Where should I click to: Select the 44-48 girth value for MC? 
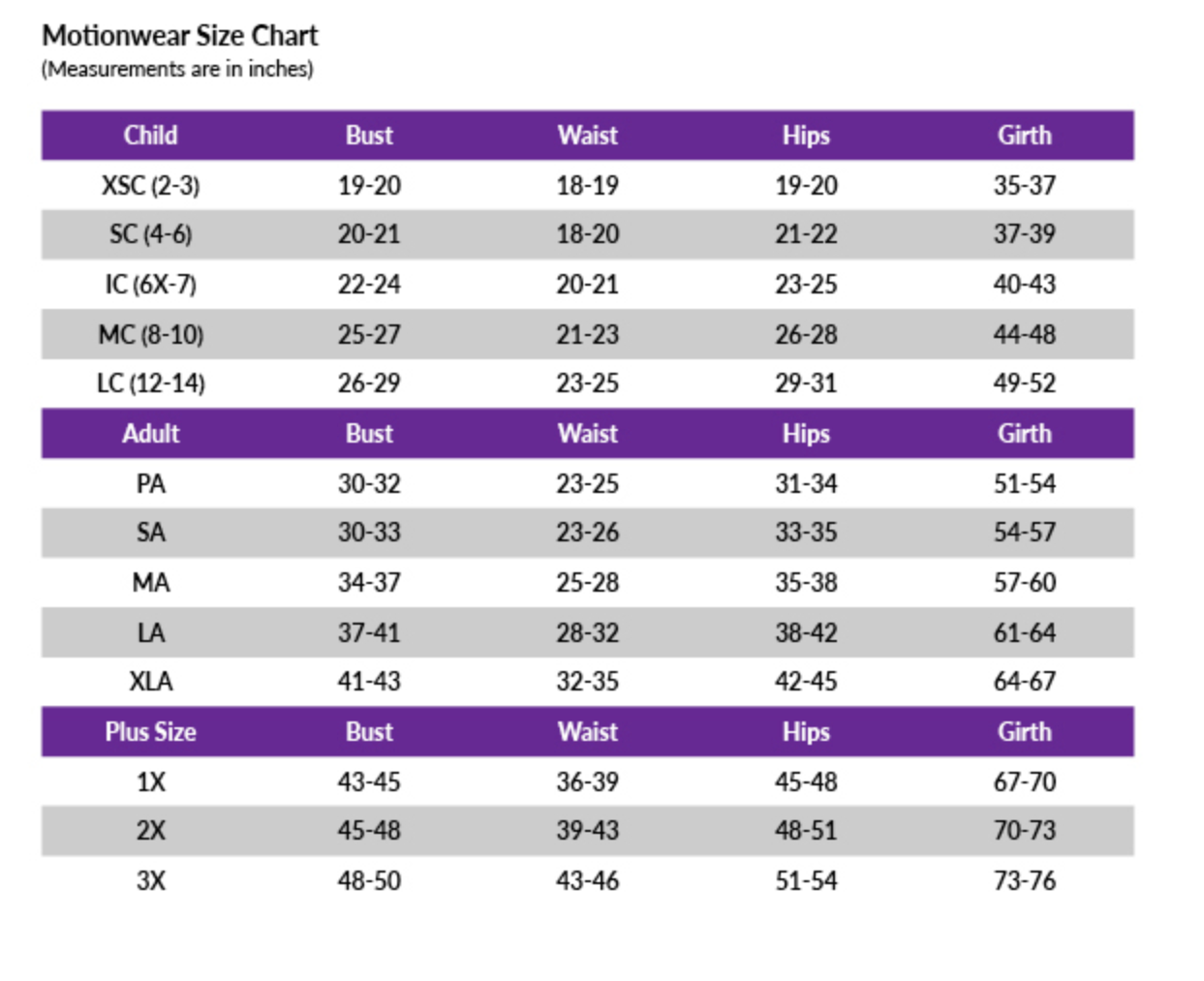pos(1024,335)
